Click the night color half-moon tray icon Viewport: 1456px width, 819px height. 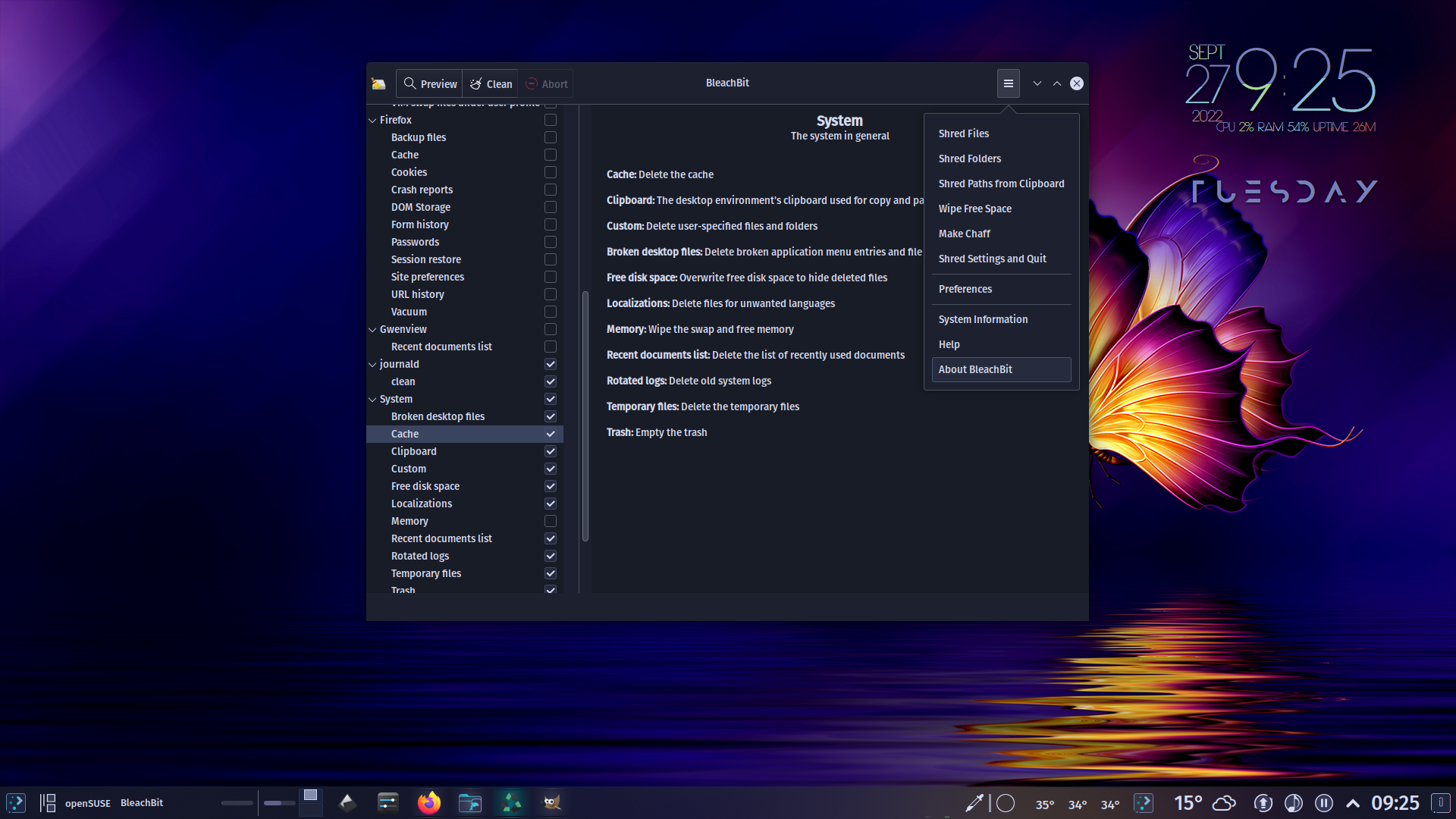pos(1294,803)
